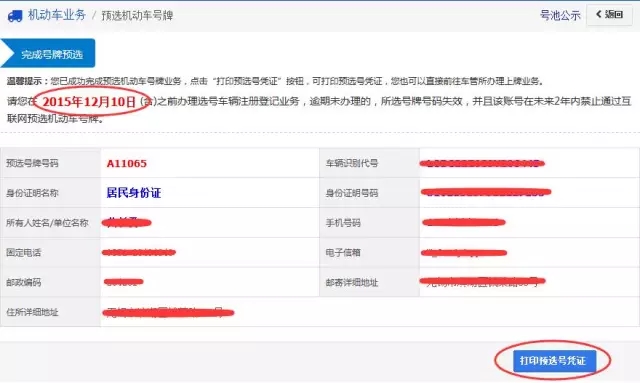
Task: Click the blue truck icon in header
Action: coord(15,16)
